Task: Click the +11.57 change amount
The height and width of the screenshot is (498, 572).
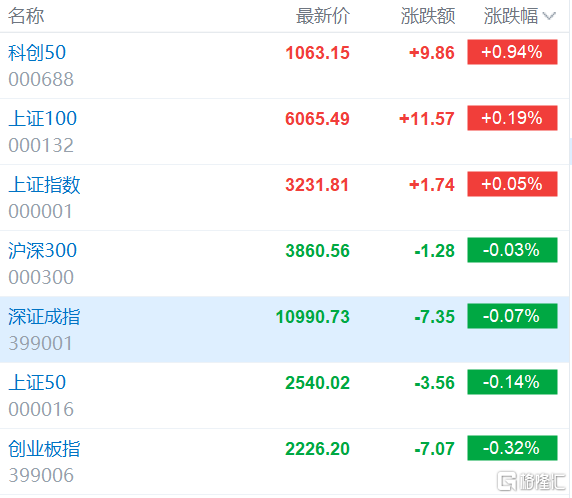Action: click(x=427, y=119)
